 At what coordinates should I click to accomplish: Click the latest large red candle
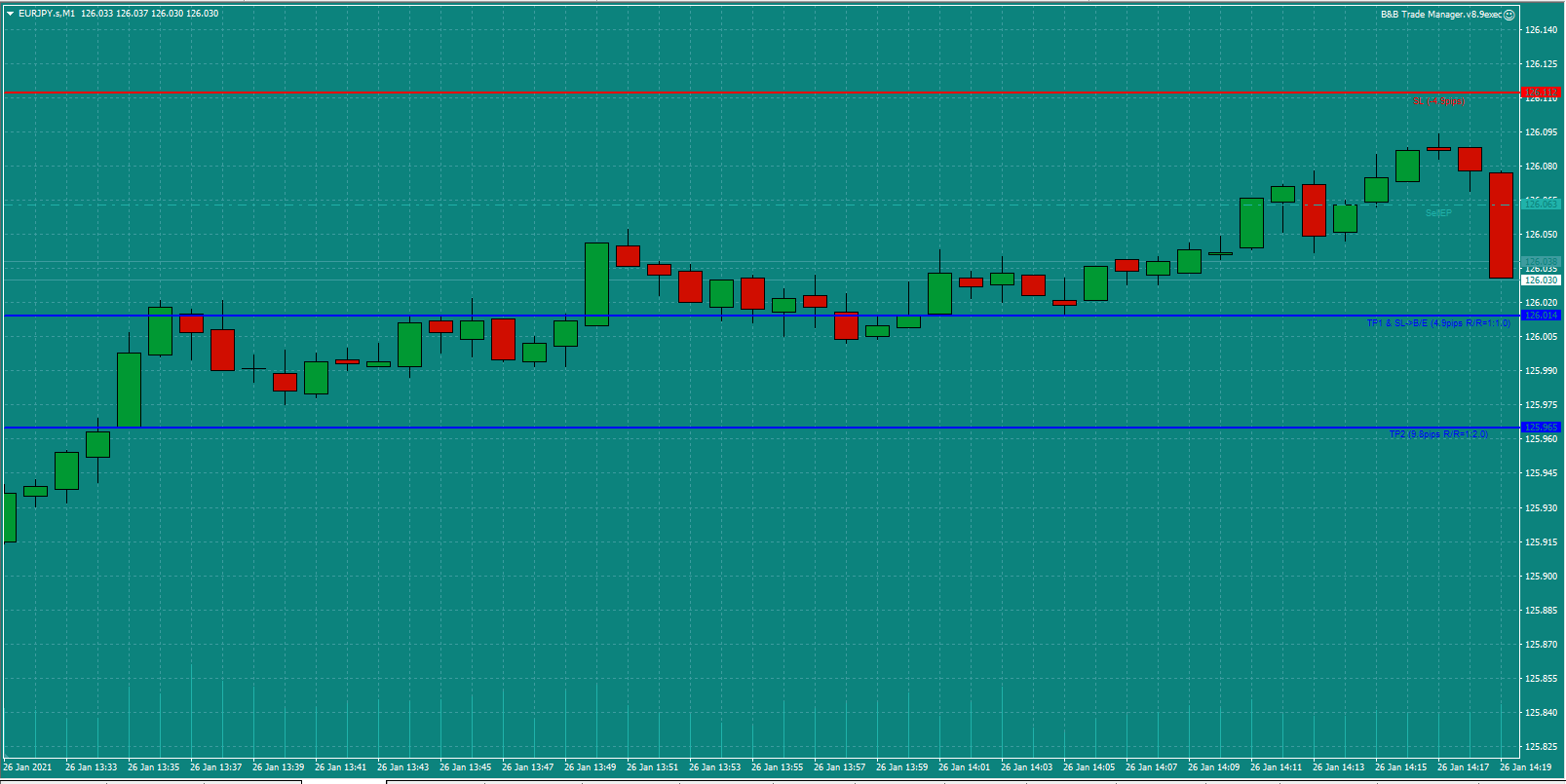[1501, 226]
